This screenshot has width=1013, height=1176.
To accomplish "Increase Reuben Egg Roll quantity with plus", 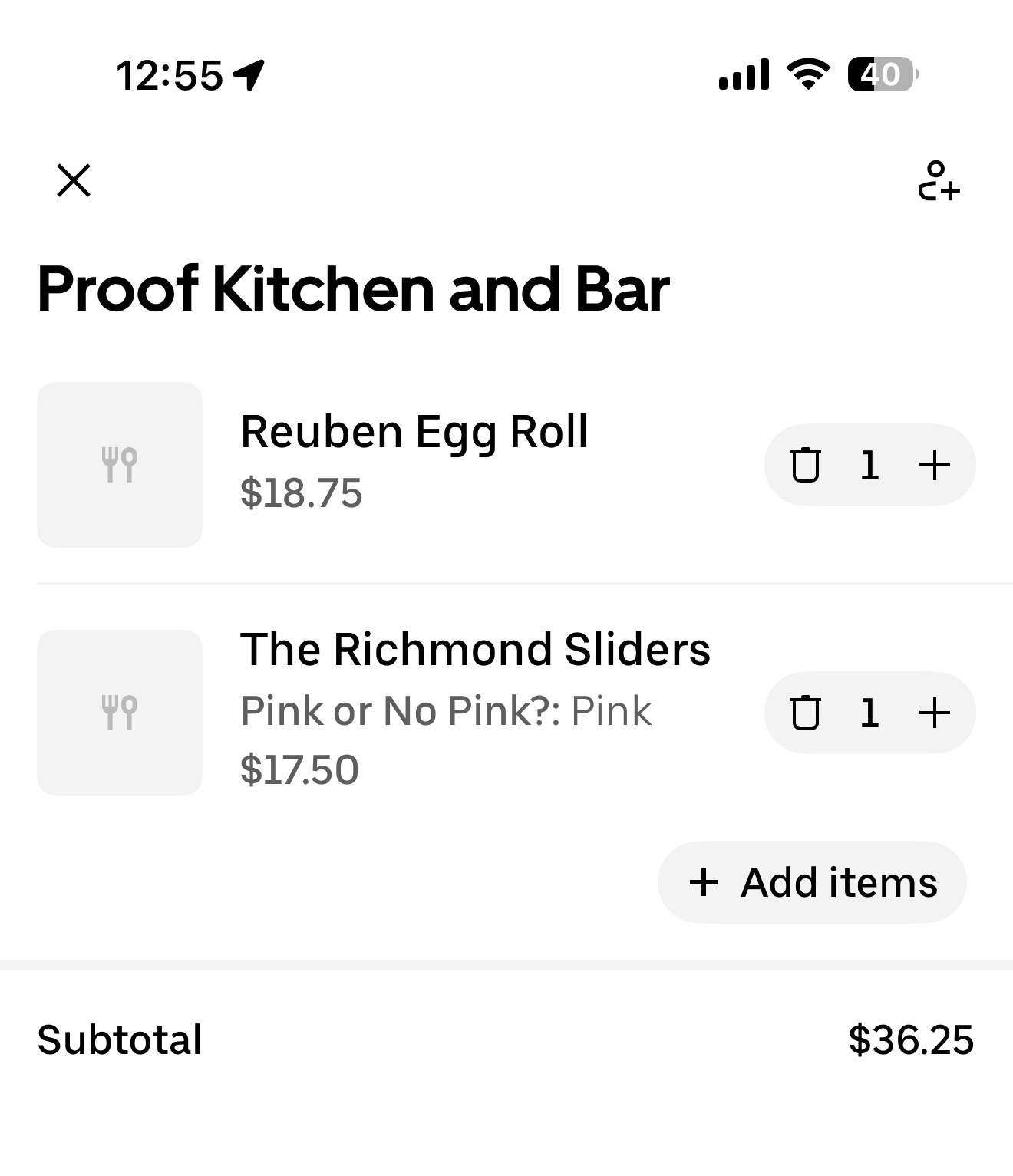I will 934,465.
